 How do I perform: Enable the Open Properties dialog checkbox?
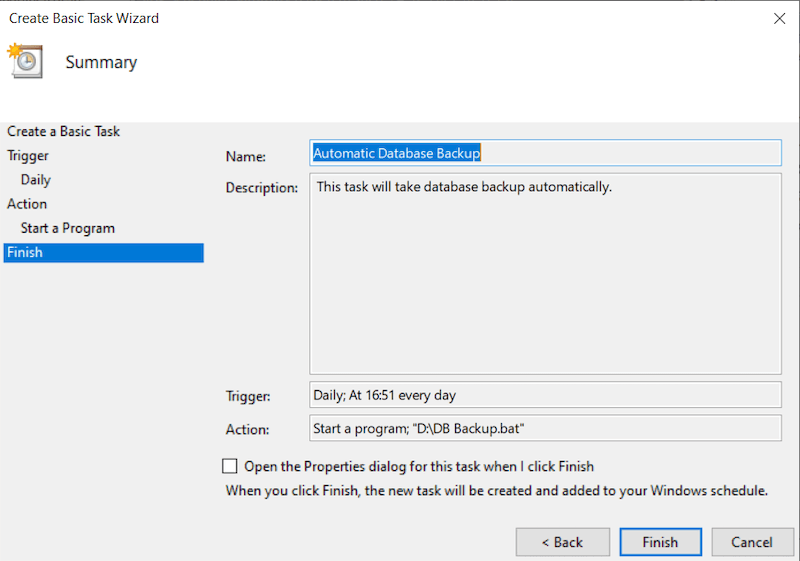[230, 466]
